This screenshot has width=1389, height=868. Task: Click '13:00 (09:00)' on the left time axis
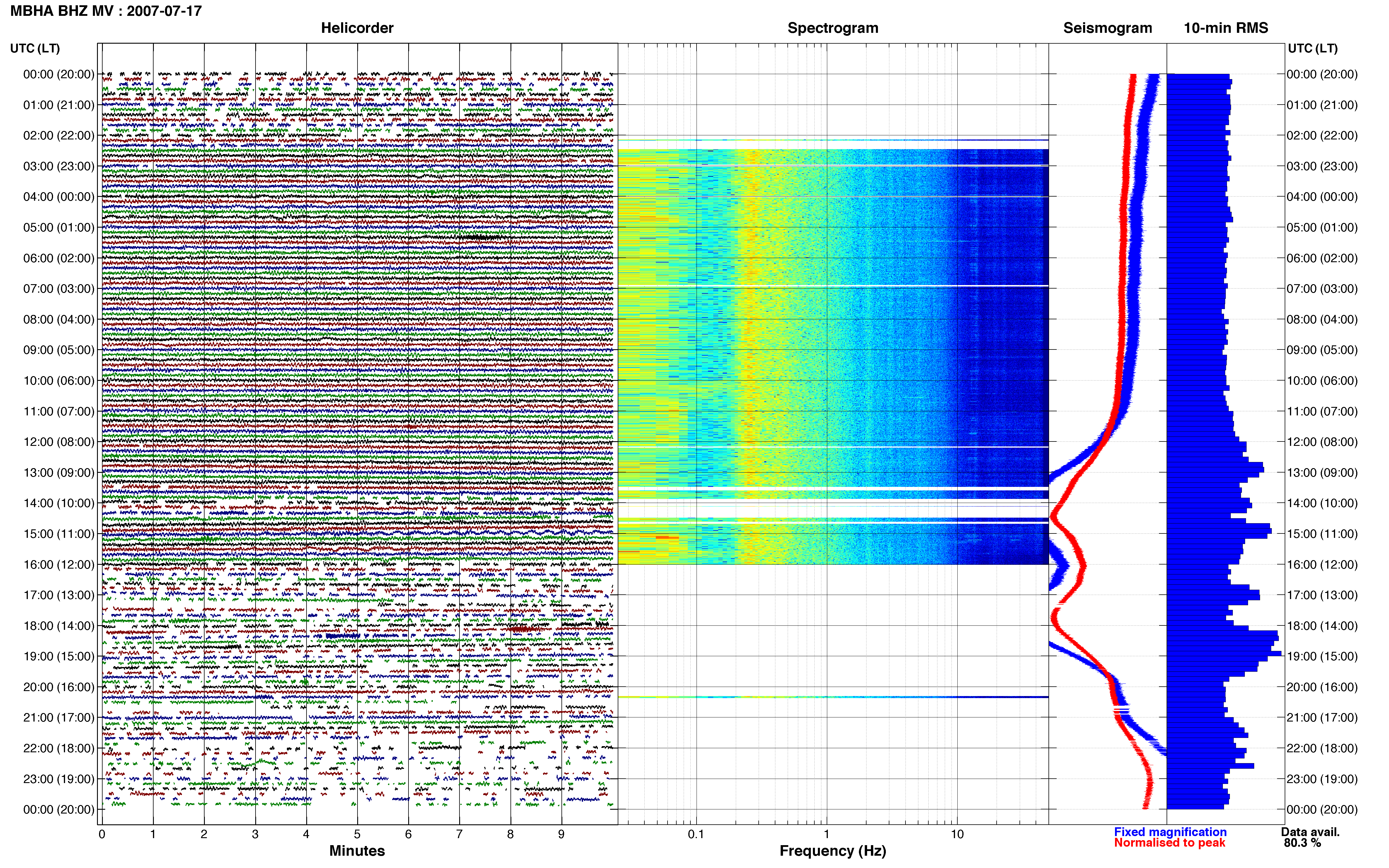tap(59, 473)
